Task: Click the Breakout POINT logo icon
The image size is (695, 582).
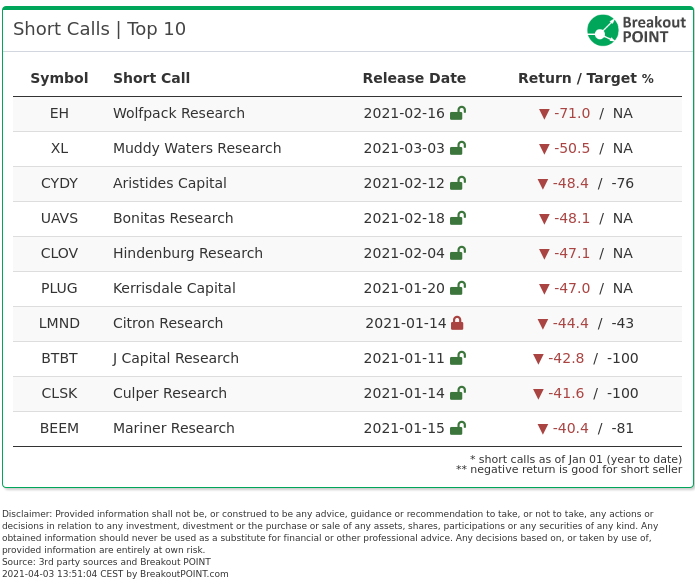Action: (x=602, y=30)
